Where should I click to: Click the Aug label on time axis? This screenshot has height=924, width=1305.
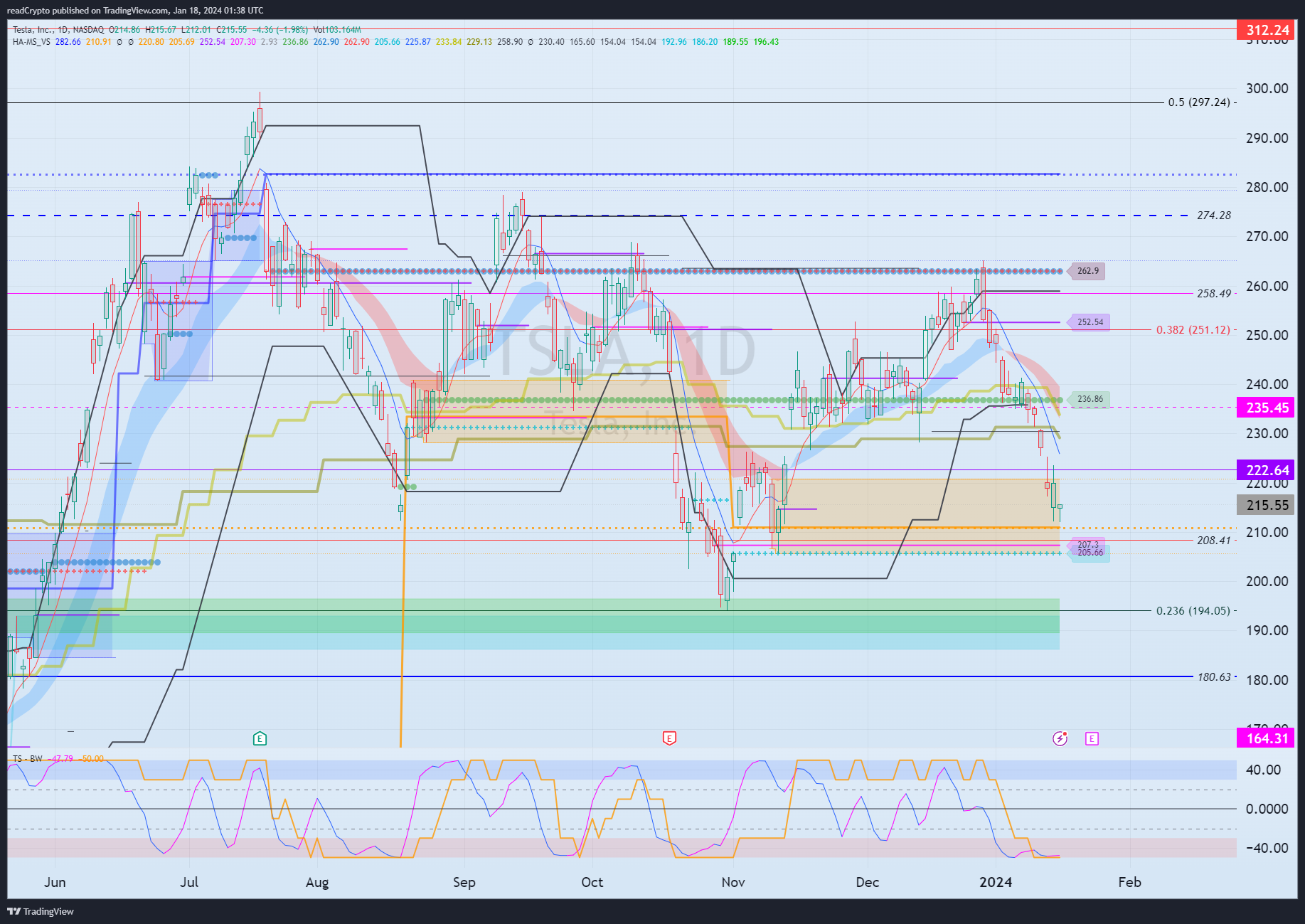click(x=317, y=883)
